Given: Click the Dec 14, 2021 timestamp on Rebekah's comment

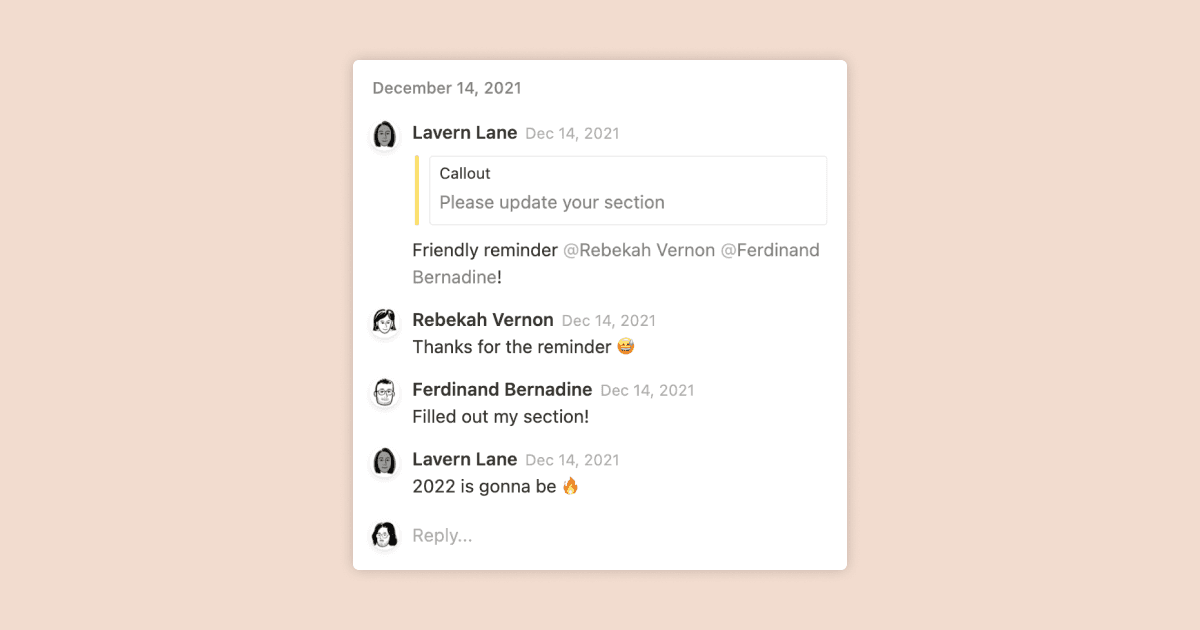Looking at the screenshot, I should click(609, 320).
